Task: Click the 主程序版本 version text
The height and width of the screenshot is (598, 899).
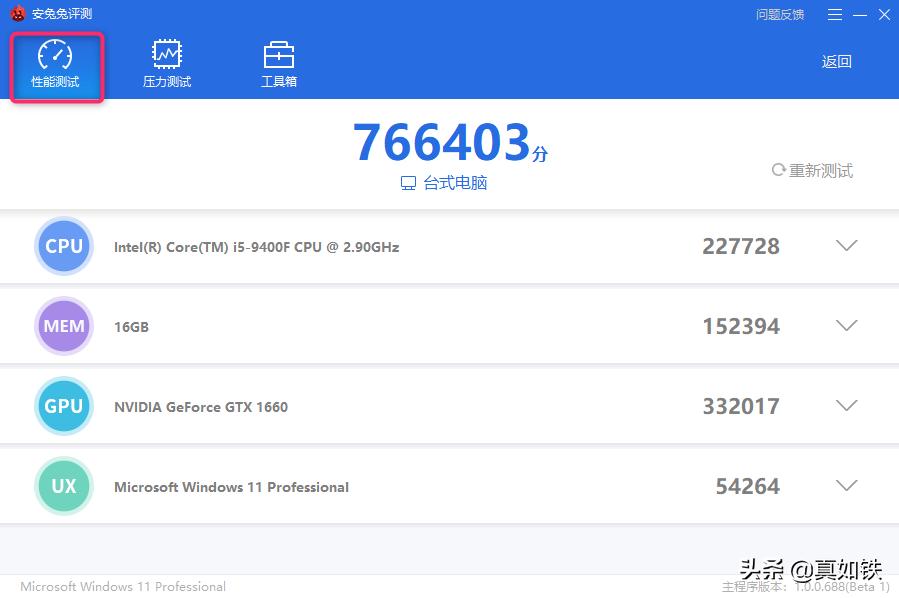Action: (806, 587)
